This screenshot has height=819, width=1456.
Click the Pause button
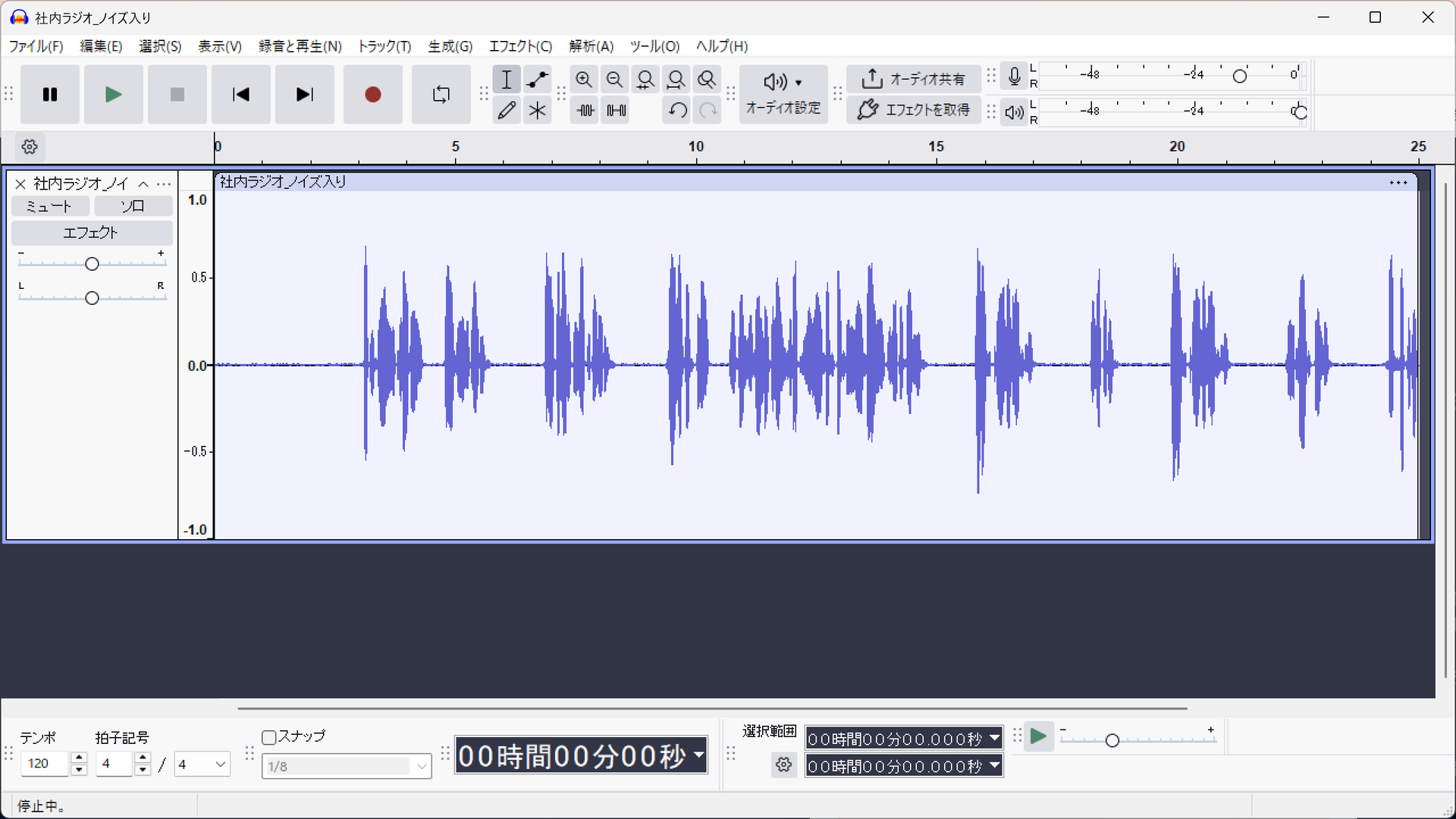pyautogui.click(x=50, y=95)
